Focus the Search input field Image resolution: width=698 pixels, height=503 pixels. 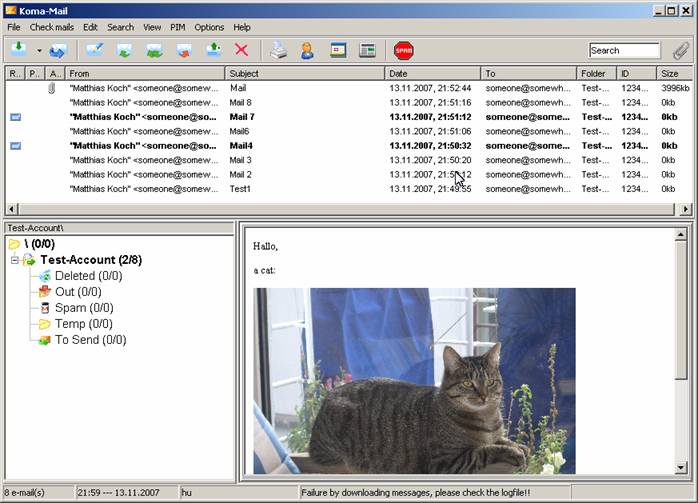click(x=624, y=50)
